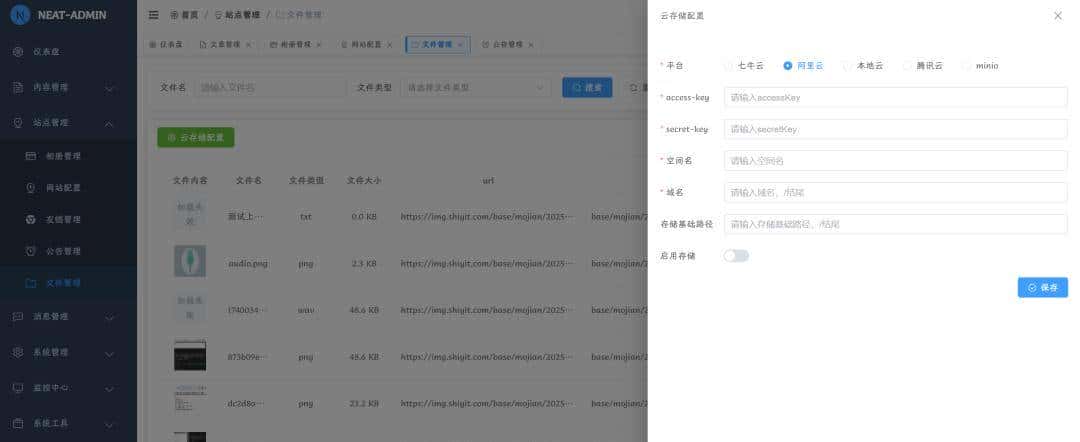Open the audio.png thumbnail preview
The image size is (1080, 442).
point(189,262)
